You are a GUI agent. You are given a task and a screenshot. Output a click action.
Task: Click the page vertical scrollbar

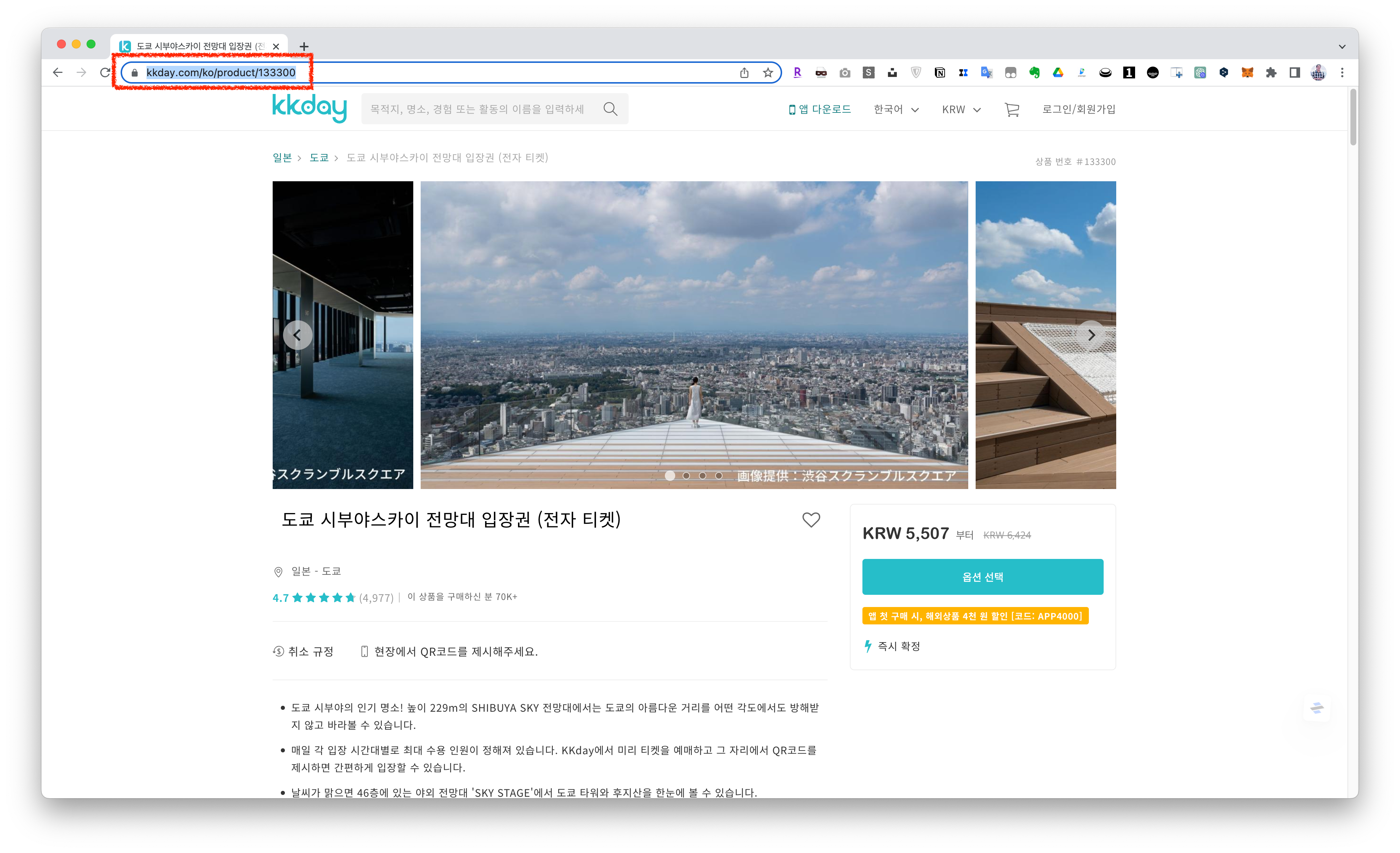point(1353,117)
